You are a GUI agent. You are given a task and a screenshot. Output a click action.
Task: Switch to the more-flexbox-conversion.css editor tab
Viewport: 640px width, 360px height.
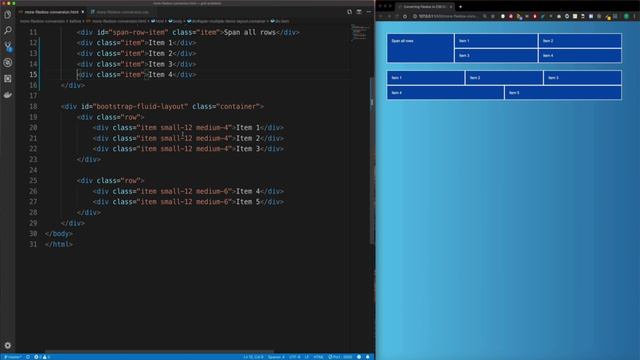tap(122, 12)
